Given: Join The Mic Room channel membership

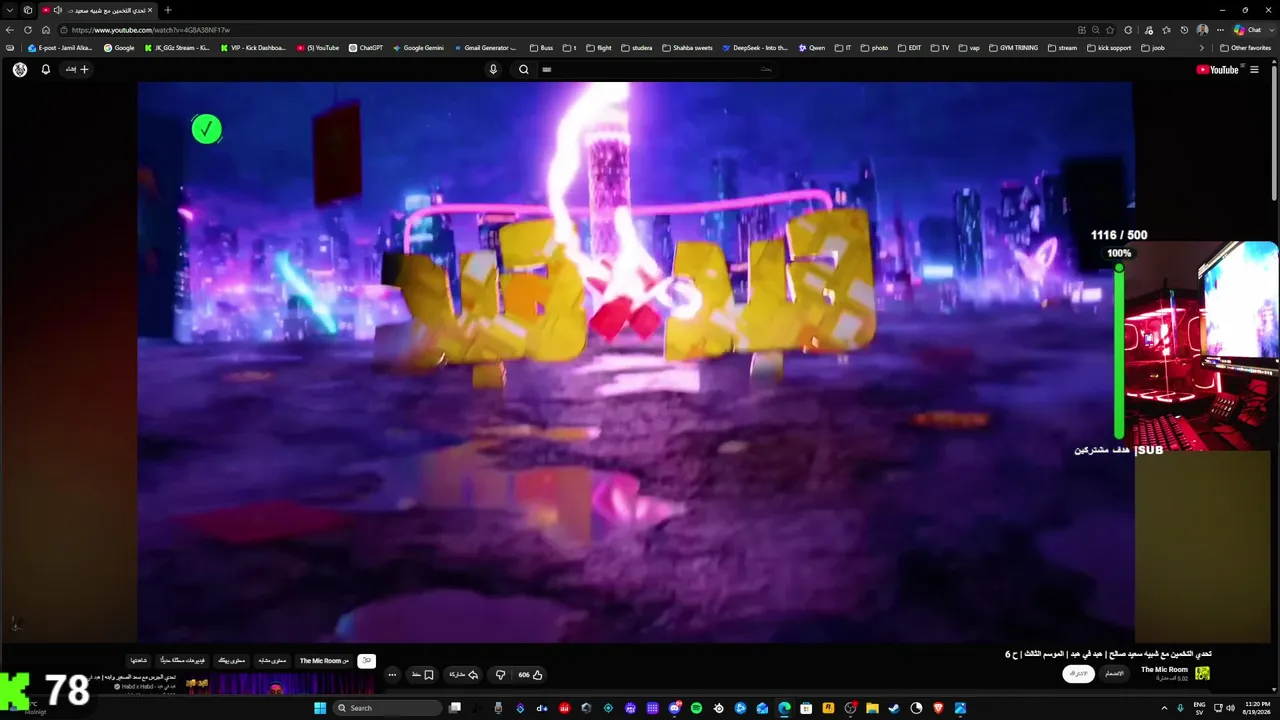Looking at the screenshot, I should 1114,674.
